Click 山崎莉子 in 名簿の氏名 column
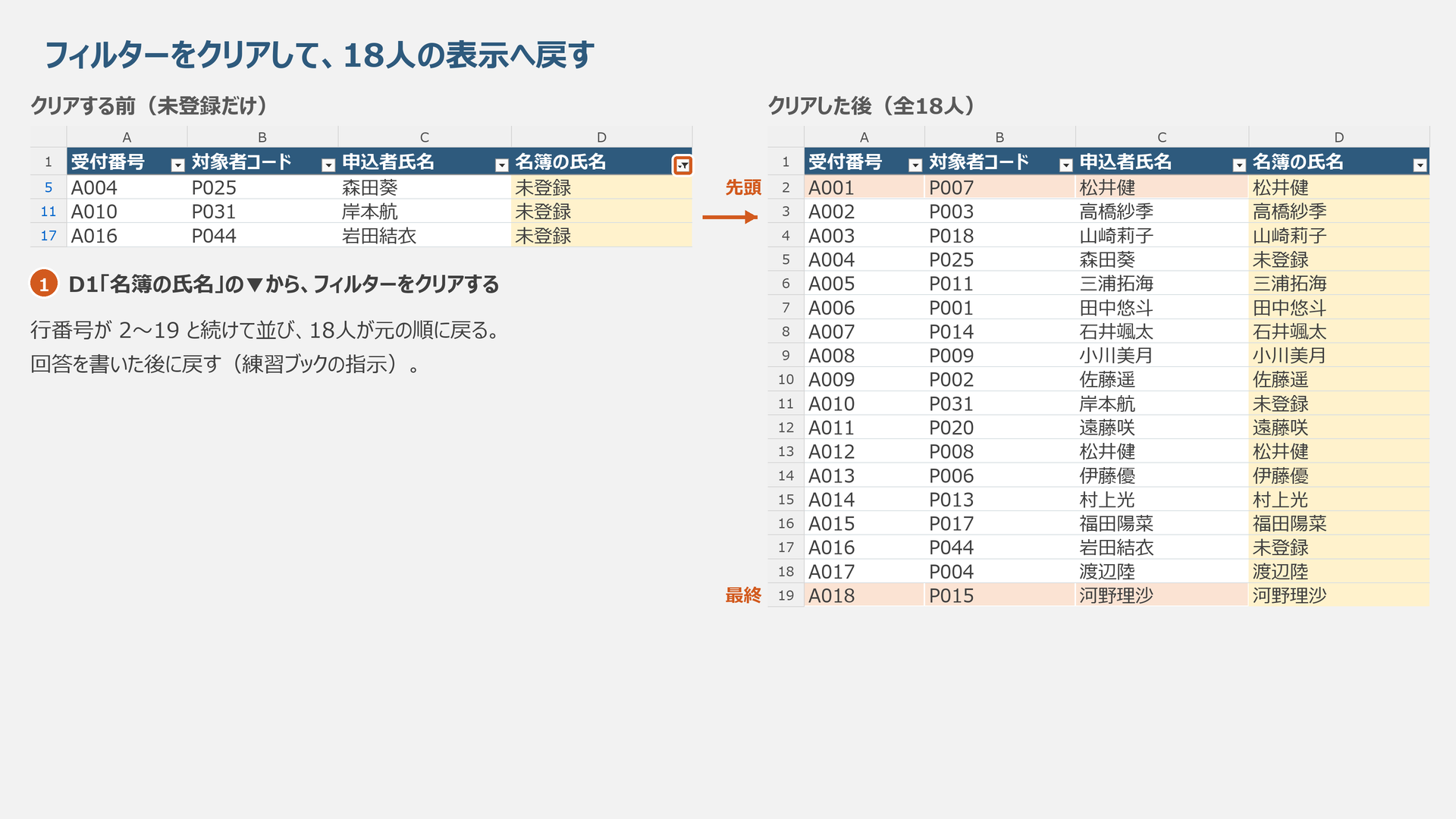The height and width of the screenshot is (819, 1456). (1339, 236)
